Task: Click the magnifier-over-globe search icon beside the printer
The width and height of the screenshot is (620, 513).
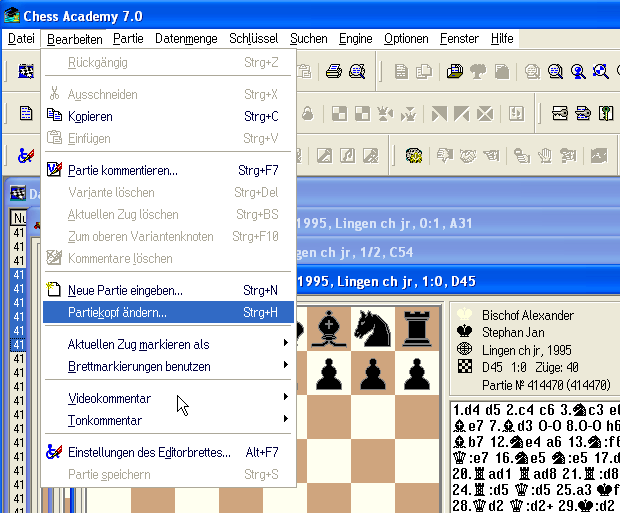Action: coord(357,72)
